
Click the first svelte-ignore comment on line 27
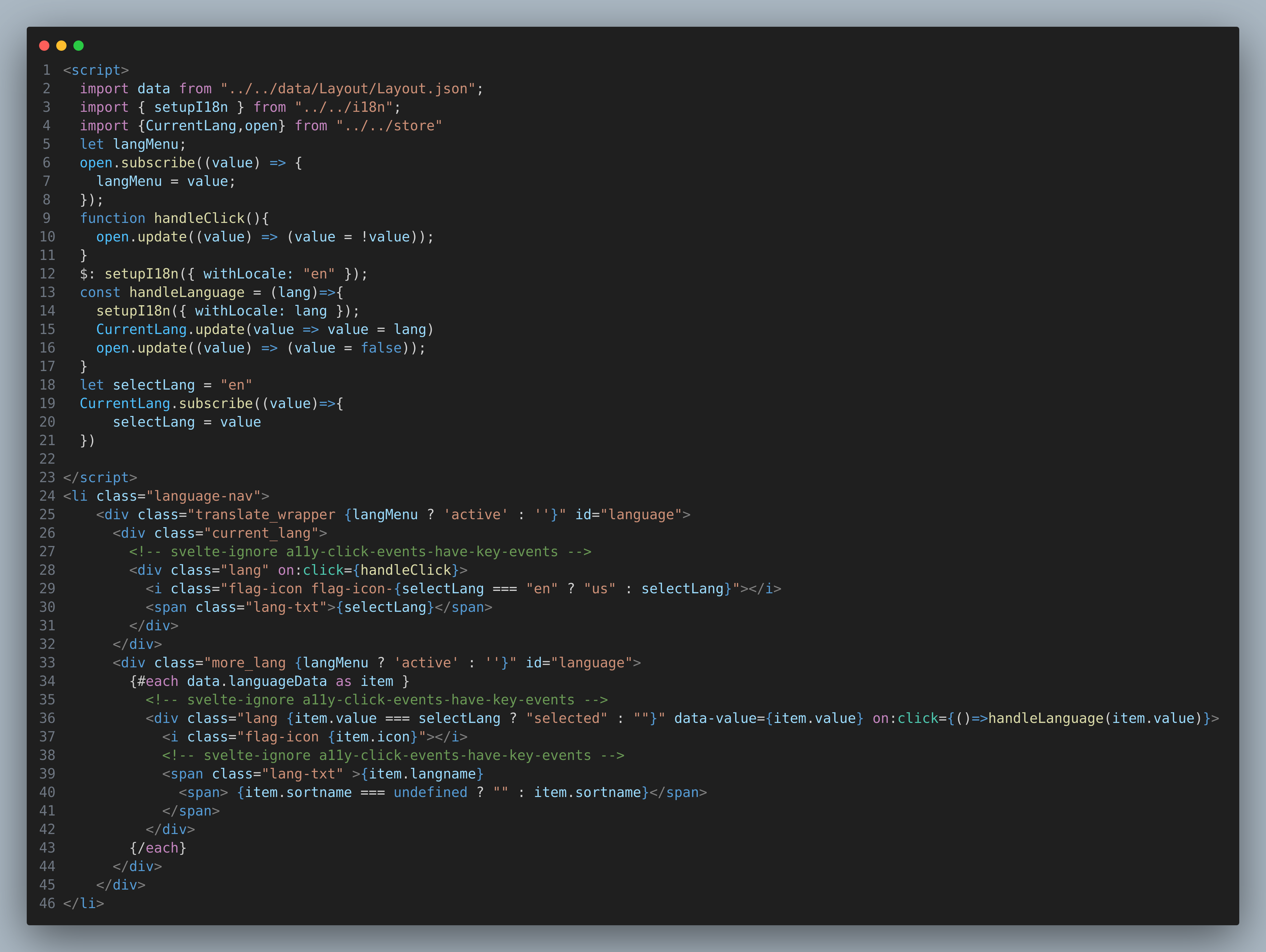pos(360,552)
